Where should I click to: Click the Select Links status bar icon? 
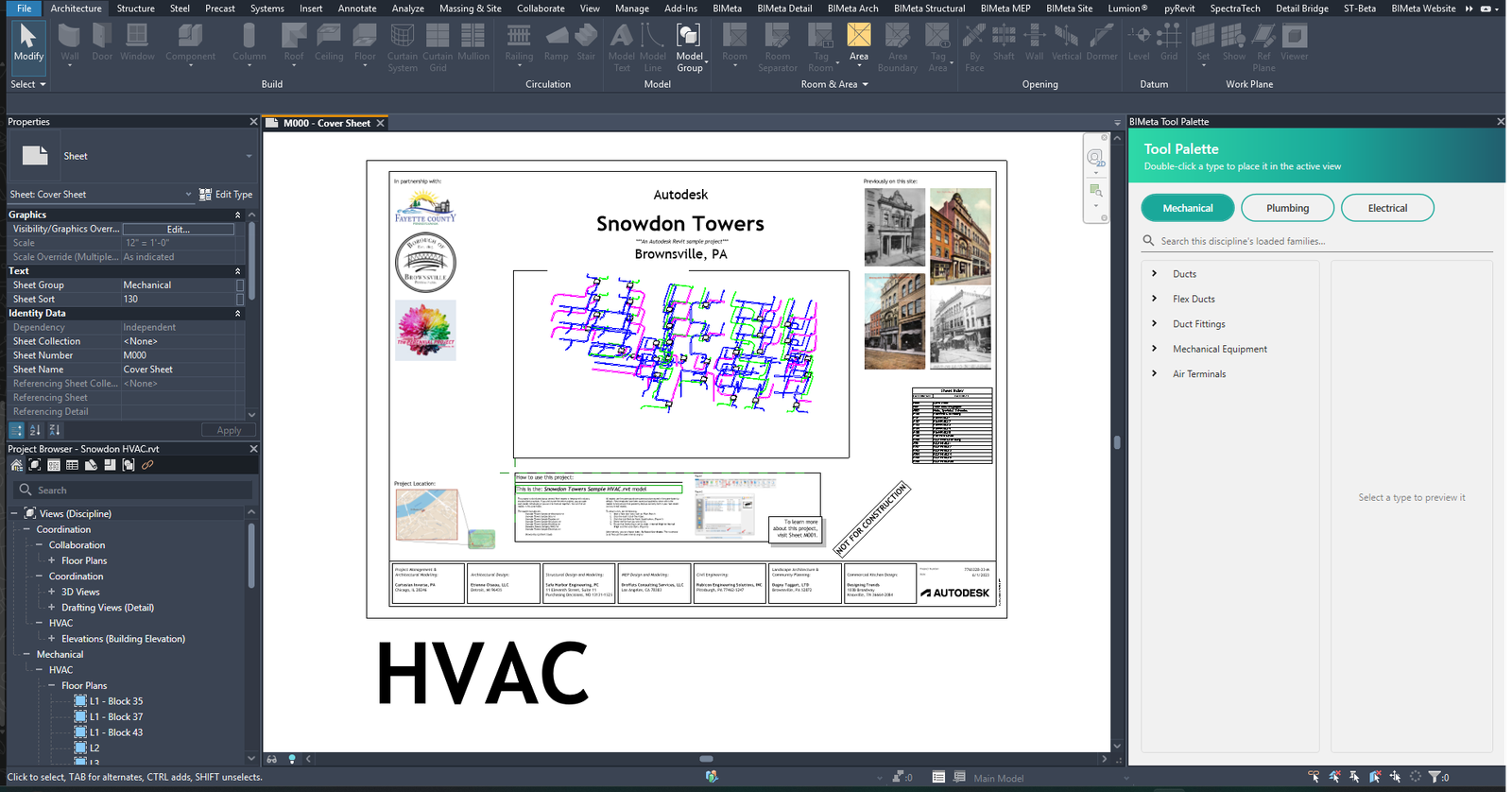pos(1314,777)
